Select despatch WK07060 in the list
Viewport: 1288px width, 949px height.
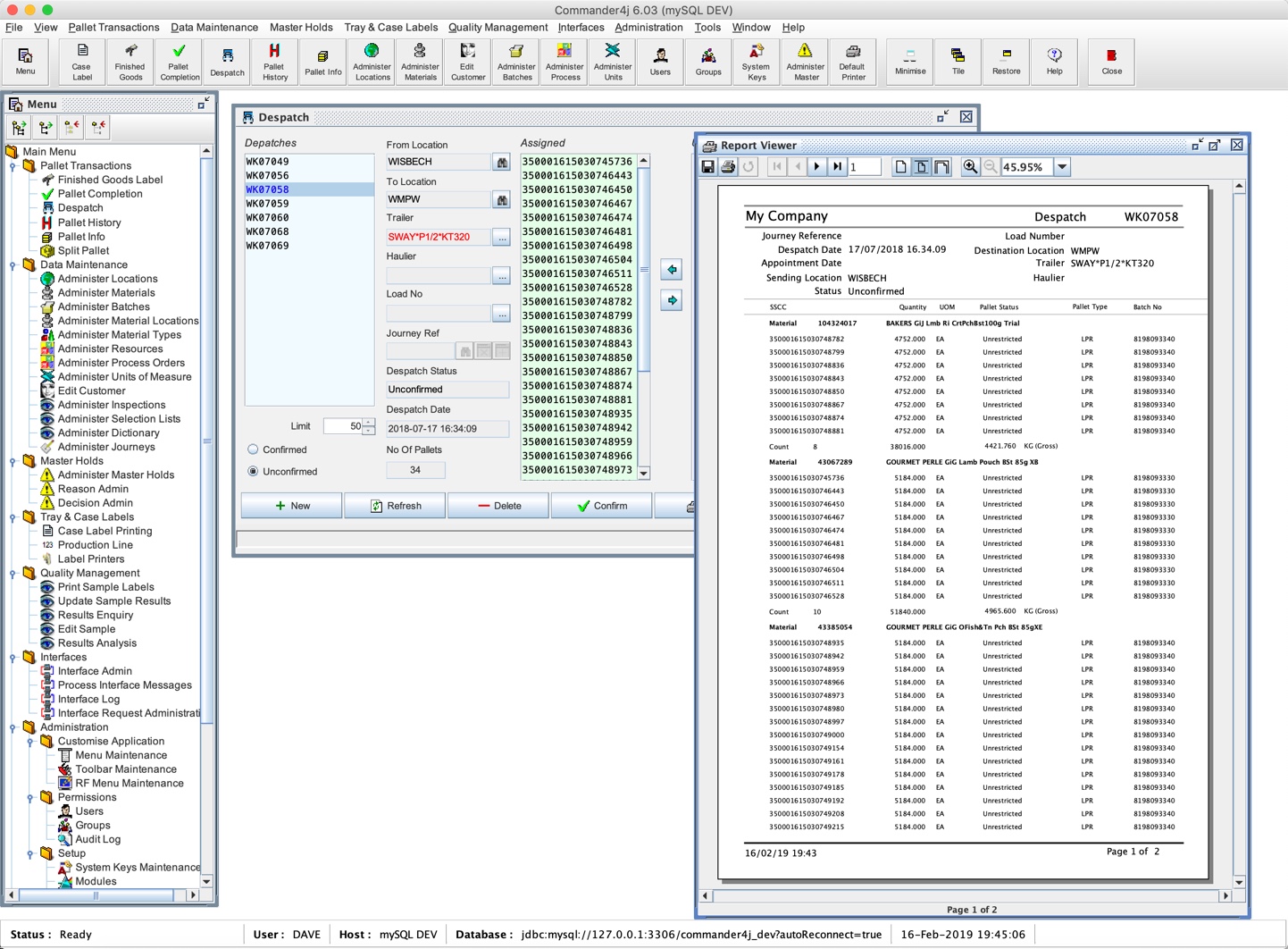[267, 217]
